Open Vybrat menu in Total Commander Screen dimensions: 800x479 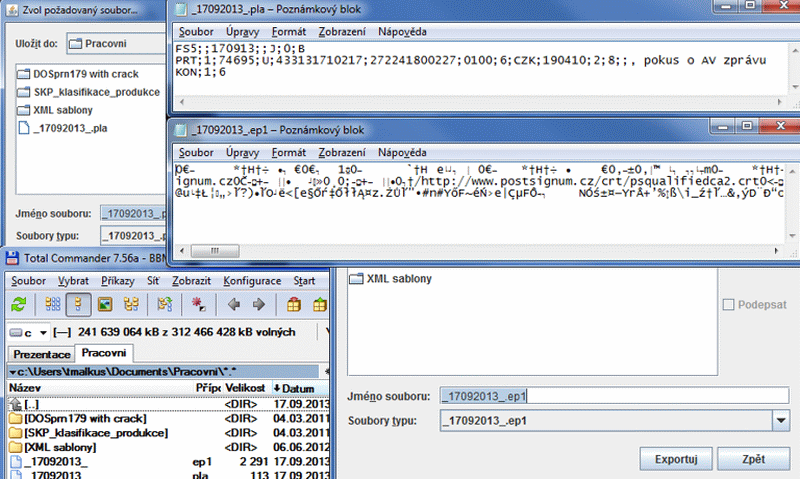pos(73,281)
